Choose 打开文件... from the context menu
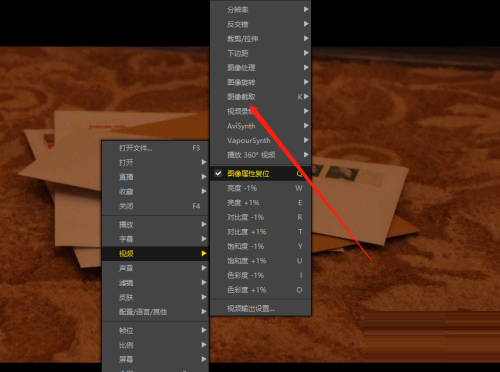 coord(155,148)
